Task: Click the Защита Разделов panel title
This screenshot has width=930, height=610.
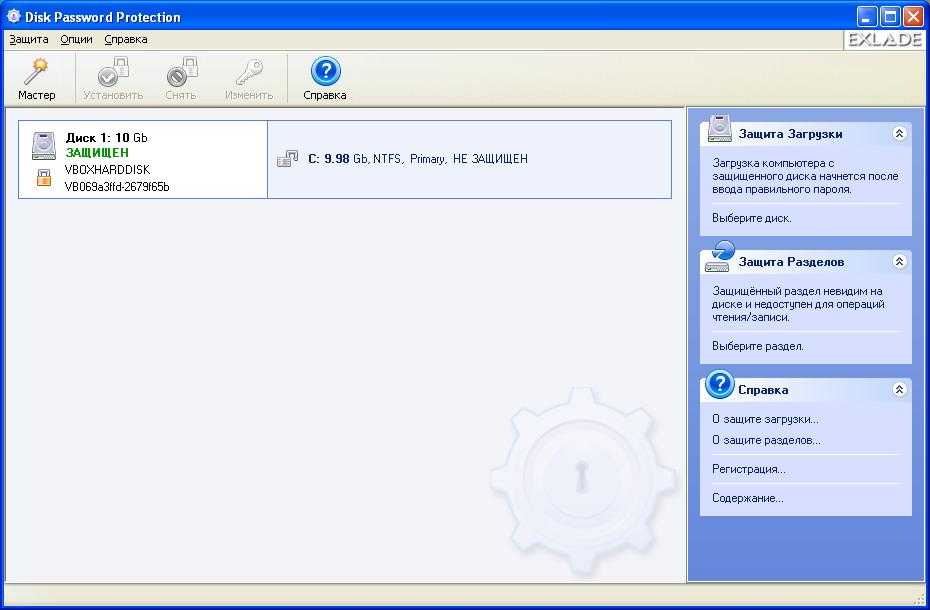Action: 791,262
